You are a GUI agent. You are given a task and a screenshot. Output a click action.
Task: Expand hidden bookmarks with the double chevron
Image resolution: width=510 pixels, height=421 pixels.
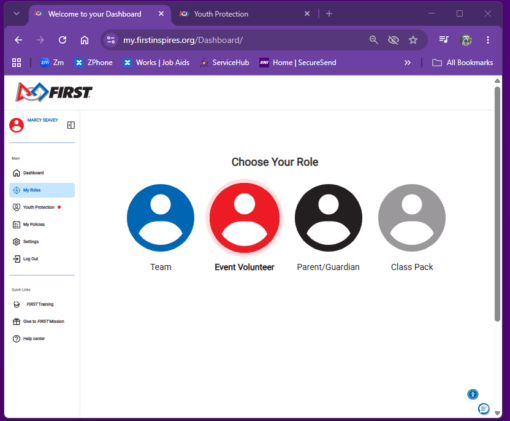pyautogui.click(x=407, y=63)
